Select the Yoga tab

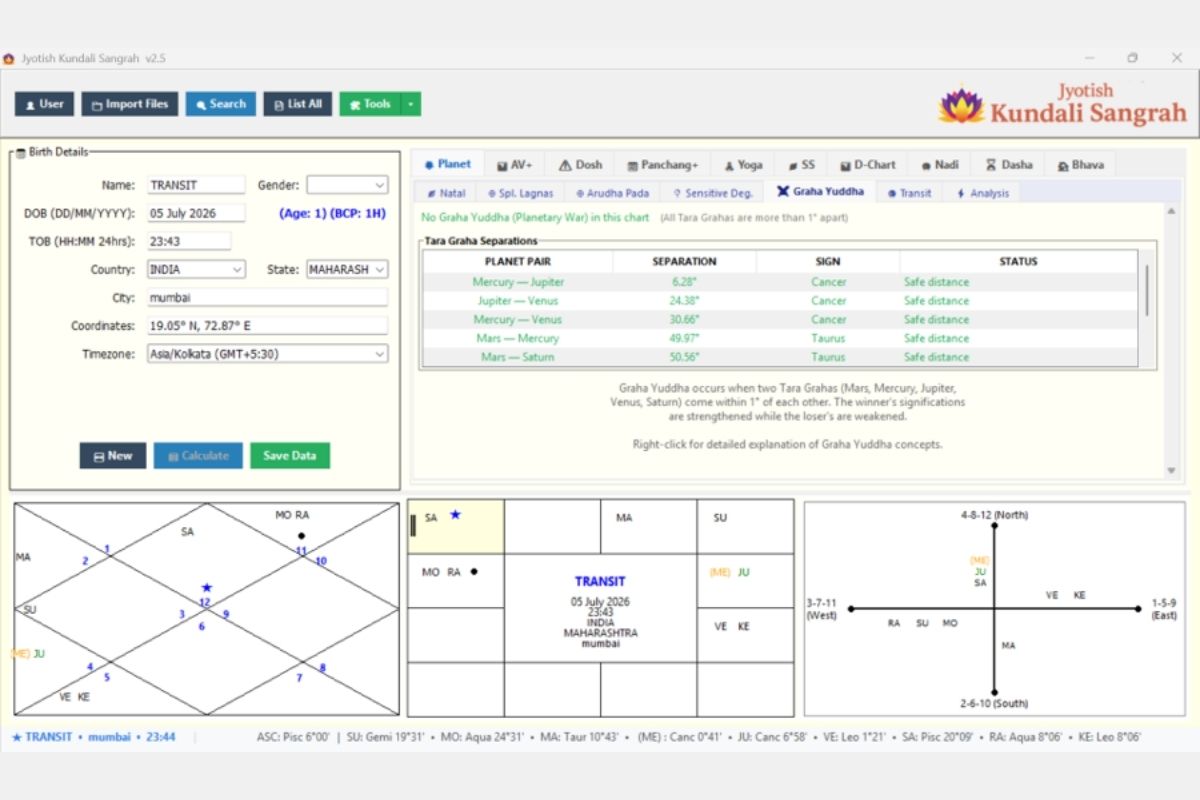(x=743, y=165)
